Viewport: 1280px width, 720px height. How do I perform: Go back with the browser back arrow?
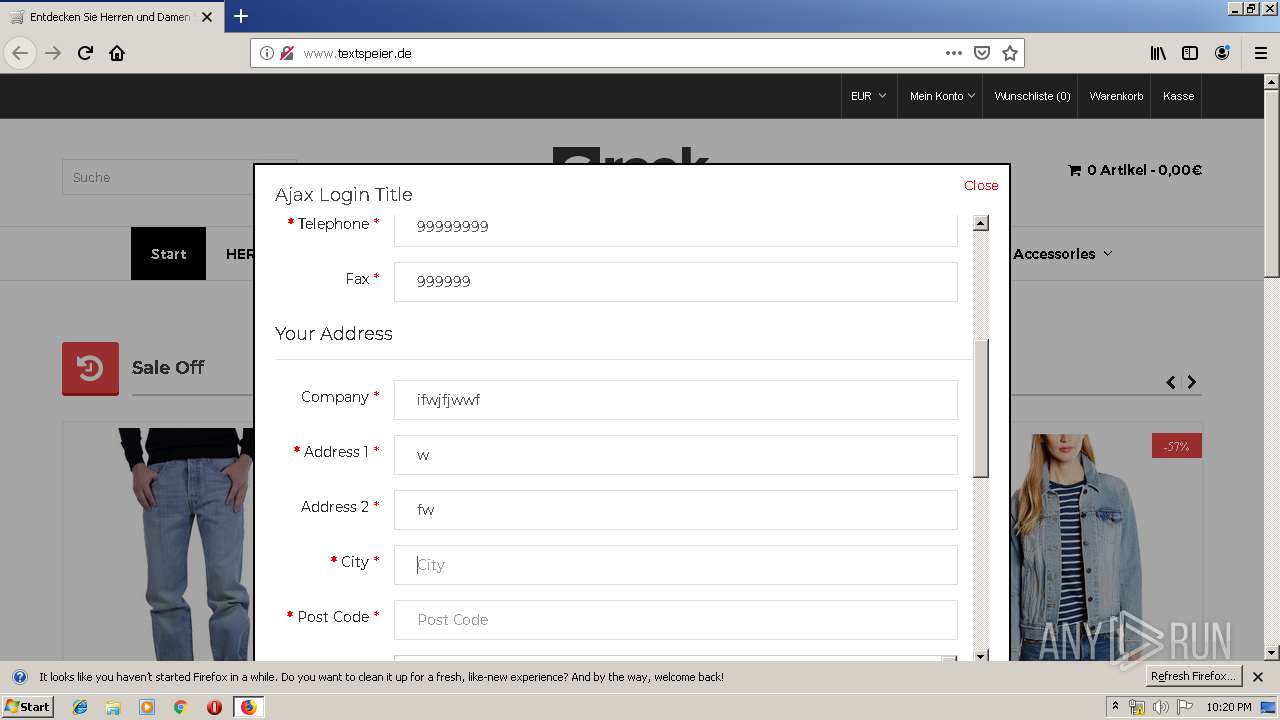[20, 53]
